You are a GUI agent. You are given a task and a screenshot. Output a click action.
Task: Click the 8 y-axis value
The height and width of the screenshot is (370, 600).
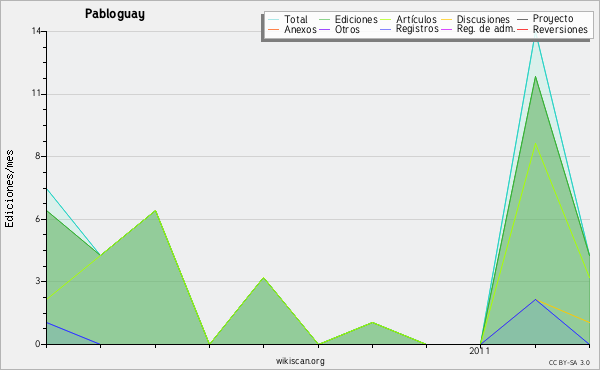click(38, 156)
